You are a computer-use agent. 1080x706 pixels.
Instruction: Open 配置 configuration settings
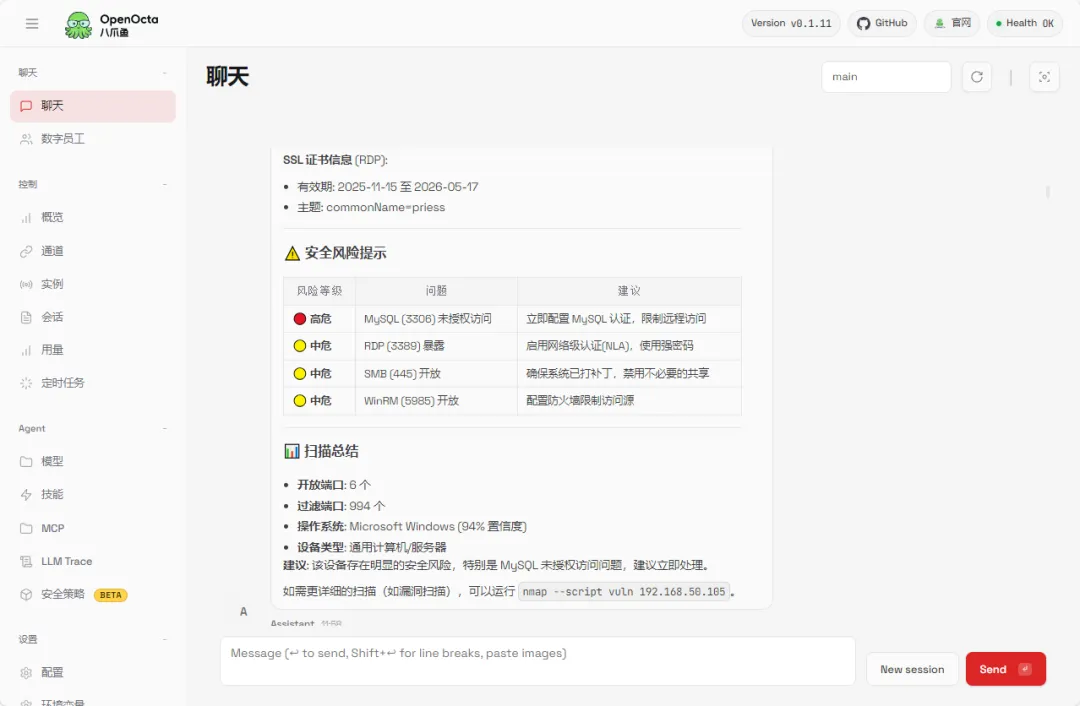[93, 673]
